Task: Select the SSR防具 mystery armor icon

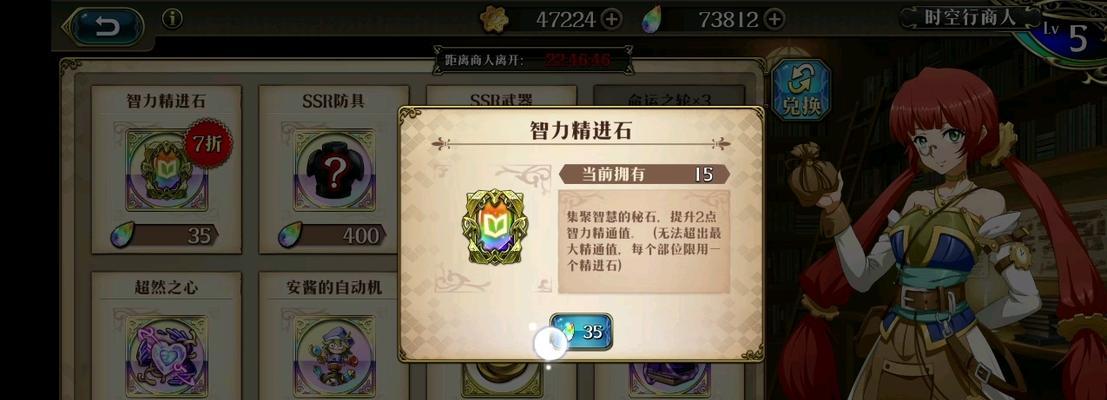Action: [x=334, y=170]
